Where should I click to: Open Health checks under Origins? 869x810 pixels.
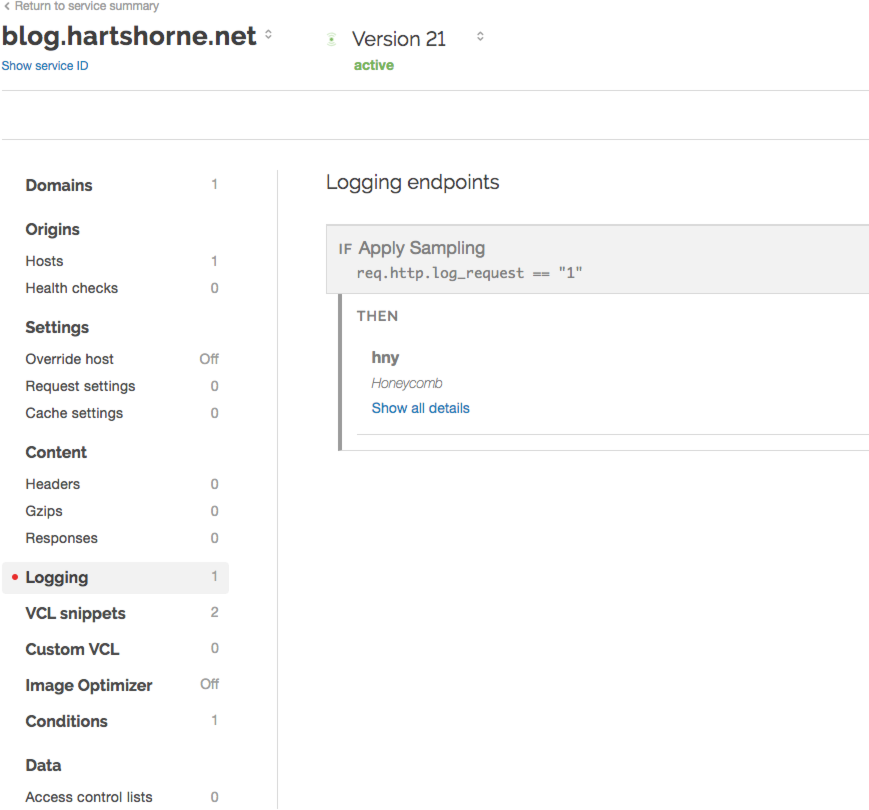click(71, 288)
